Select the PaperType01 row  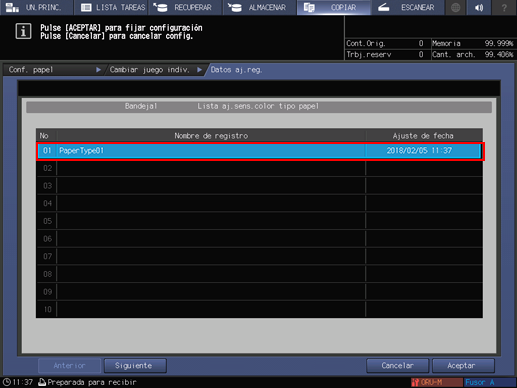pos(259,151)
